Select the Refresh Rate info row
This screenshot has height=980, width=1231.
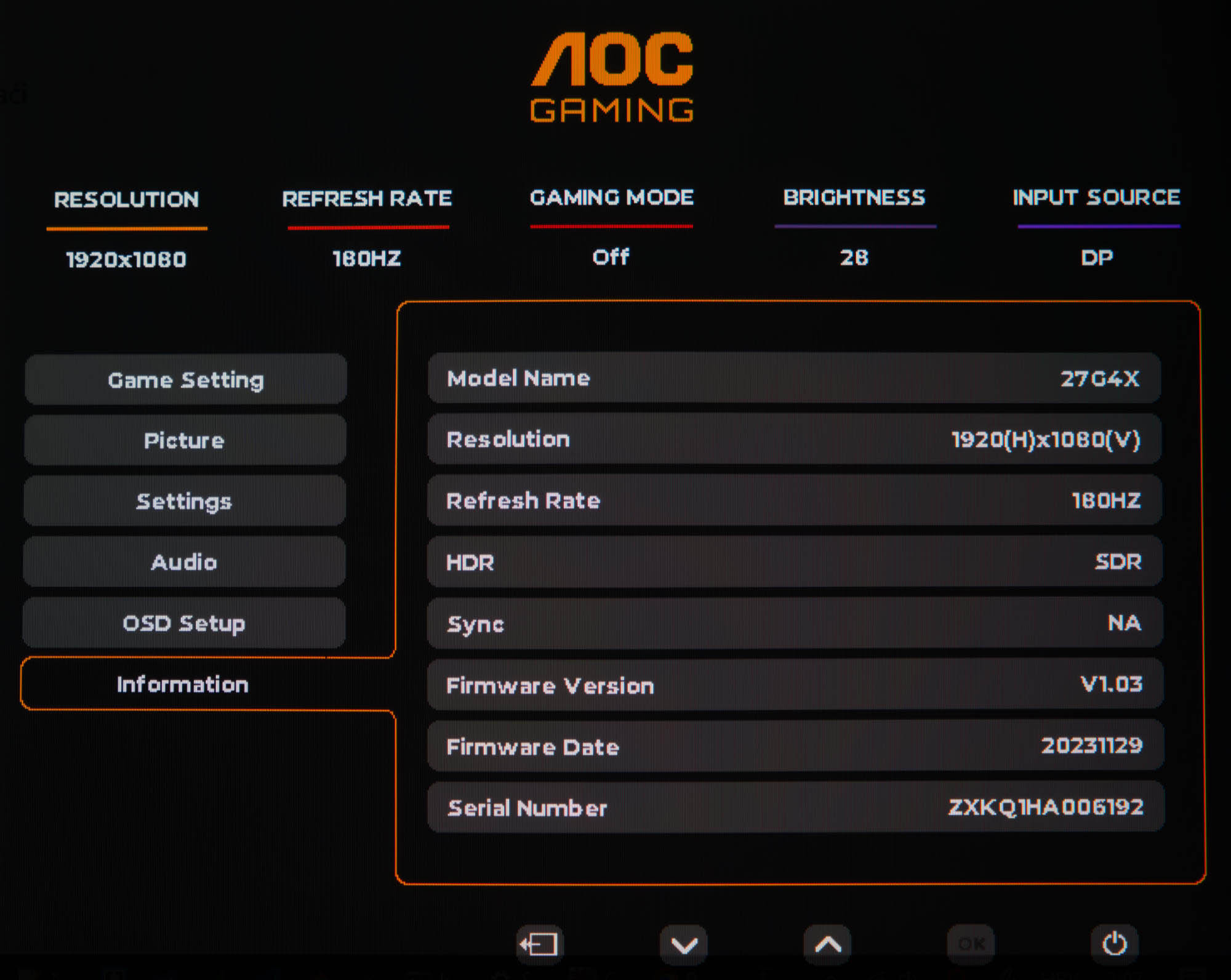pyautogui.click(x=795, y=500)
